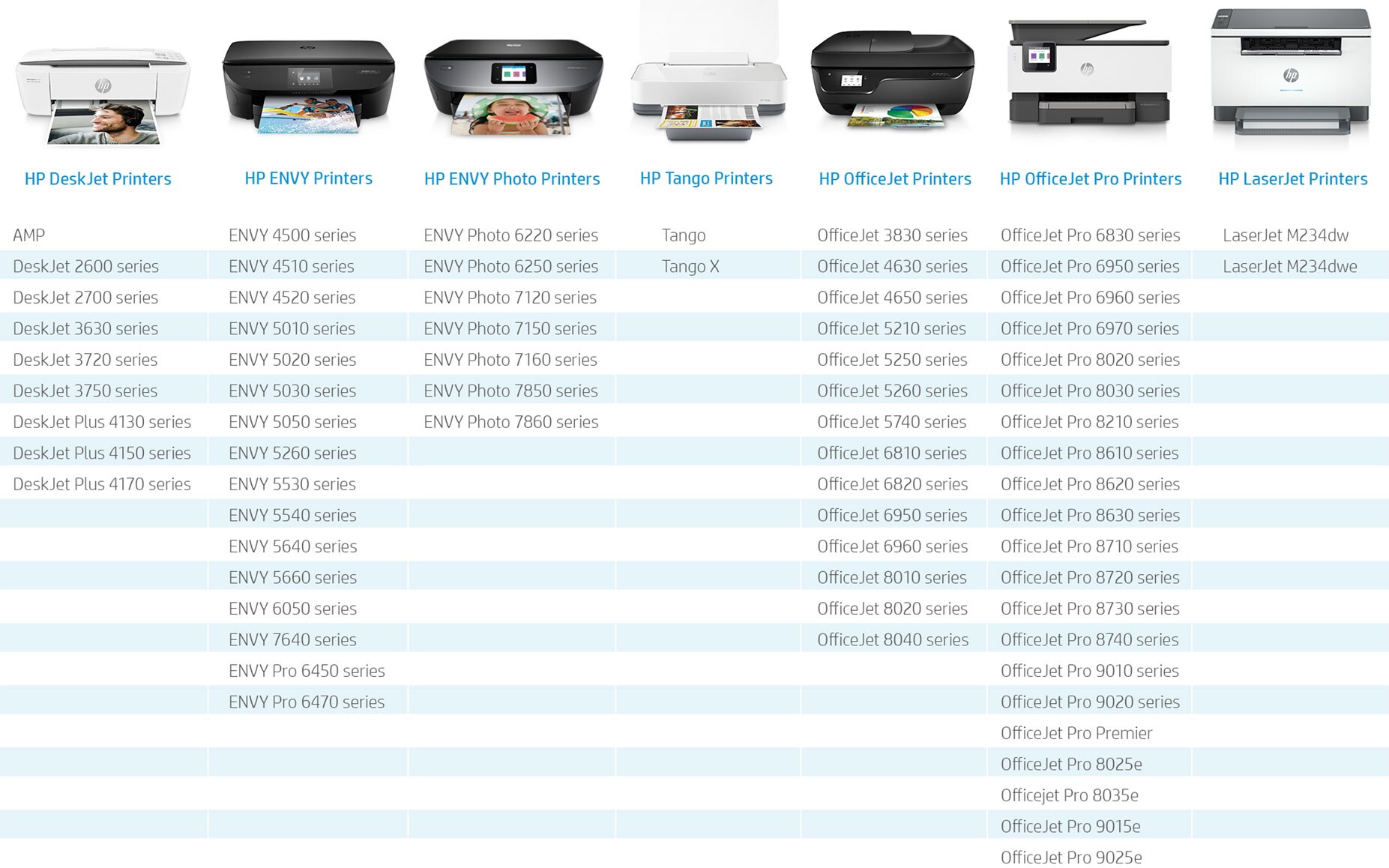This screenshot has height=868, width=1389.
Task: Select DeskJet Plus 4170 series
Action: tap(102, 484)
